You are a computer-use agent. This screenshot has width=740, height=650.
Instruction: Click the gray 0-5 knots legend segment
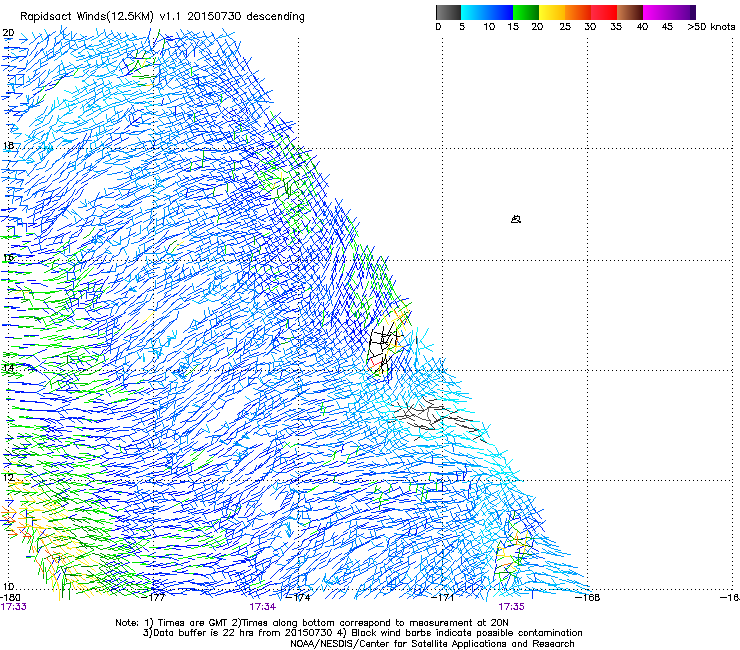point(448,12)
